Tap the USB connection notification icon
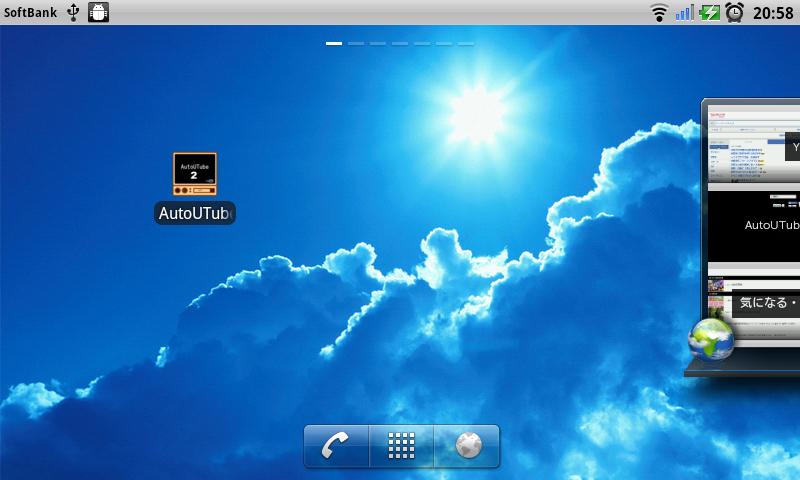 tap(73, 12)
